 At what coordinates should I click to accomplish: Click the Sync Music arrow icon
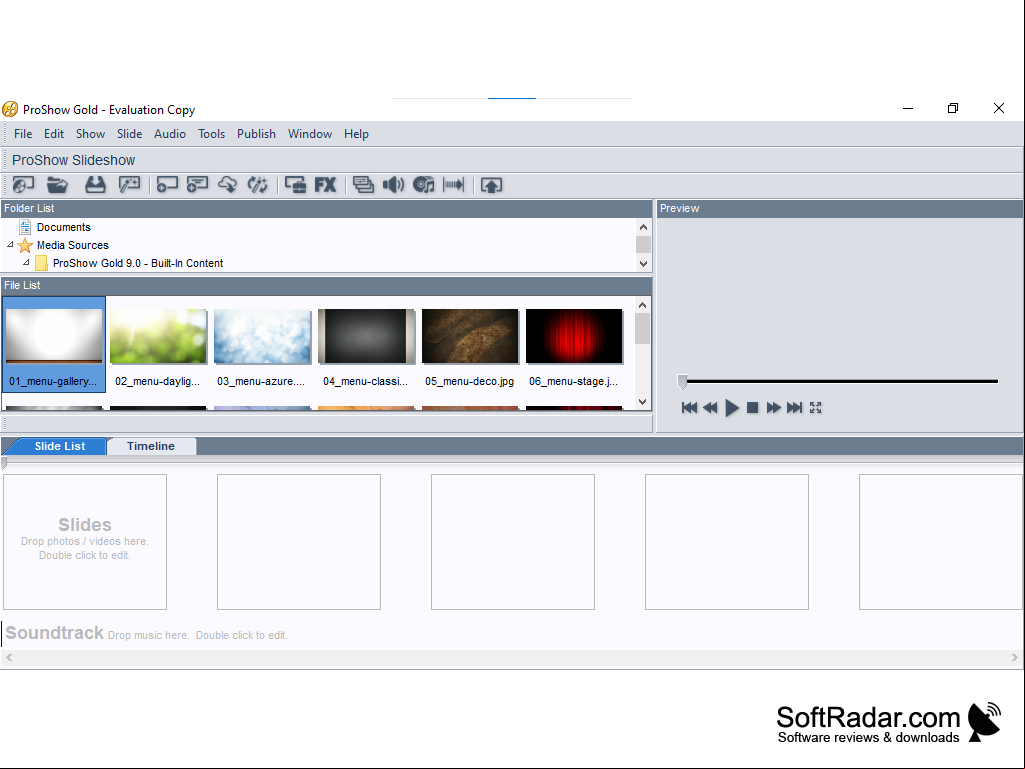454,185
